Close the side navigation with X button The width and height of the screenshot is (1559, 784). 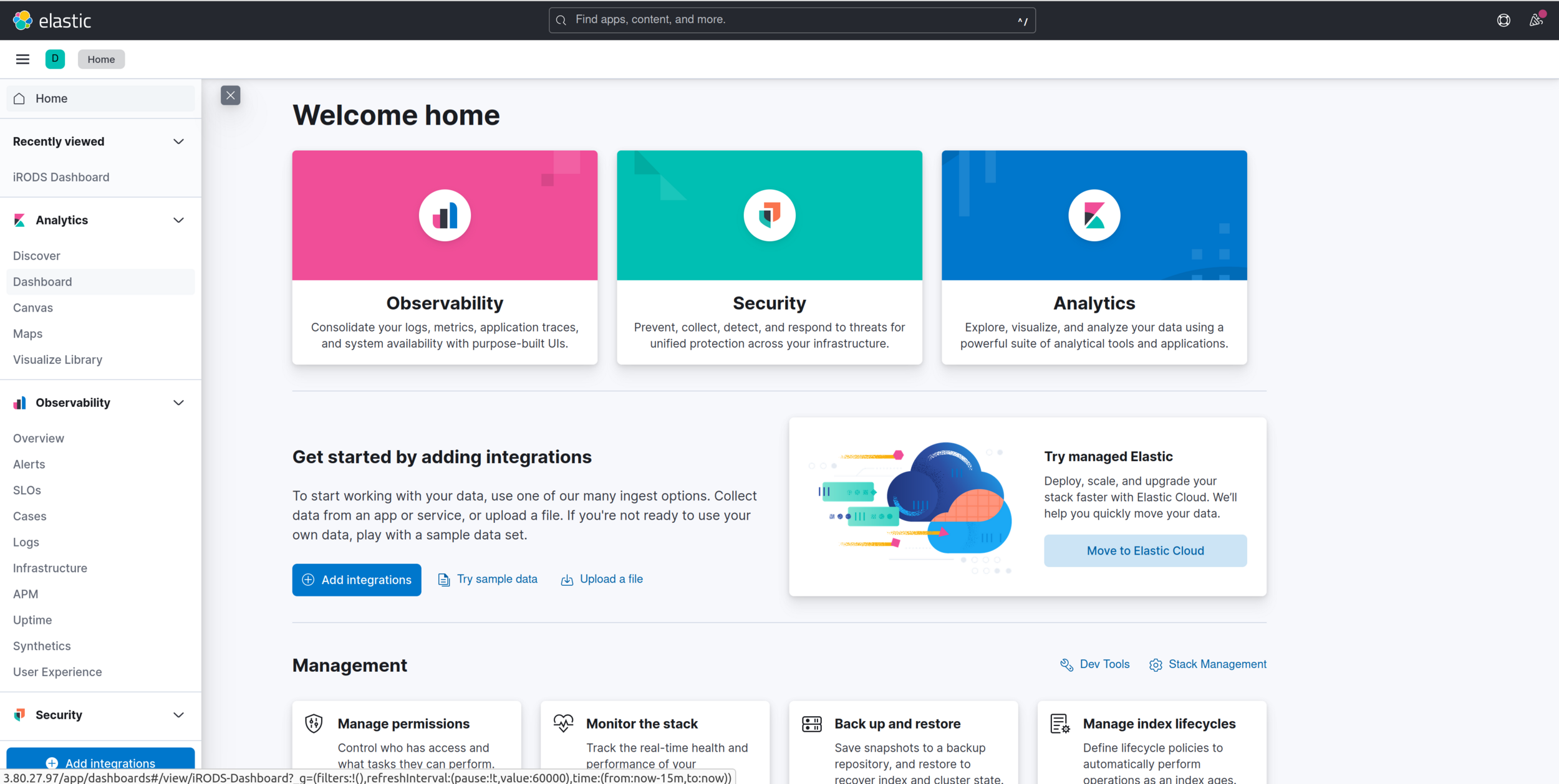(231, 95)
